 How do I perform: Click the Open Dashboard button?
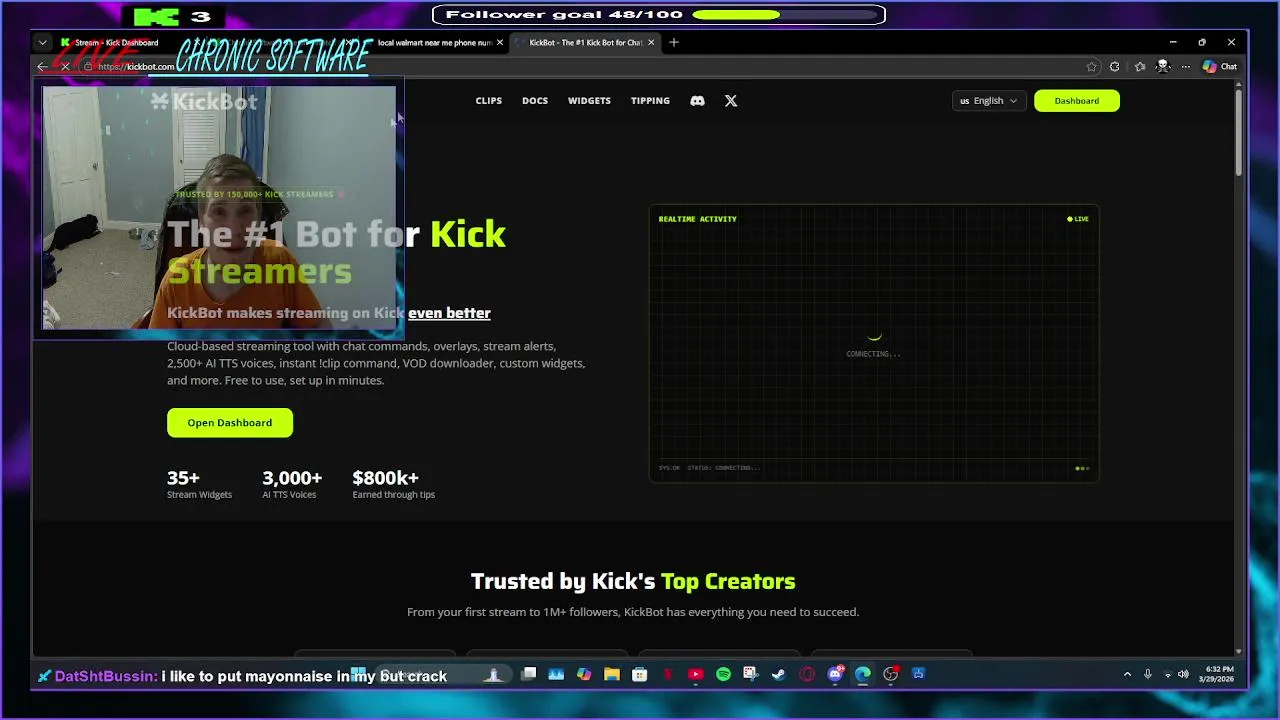(230, 422)
